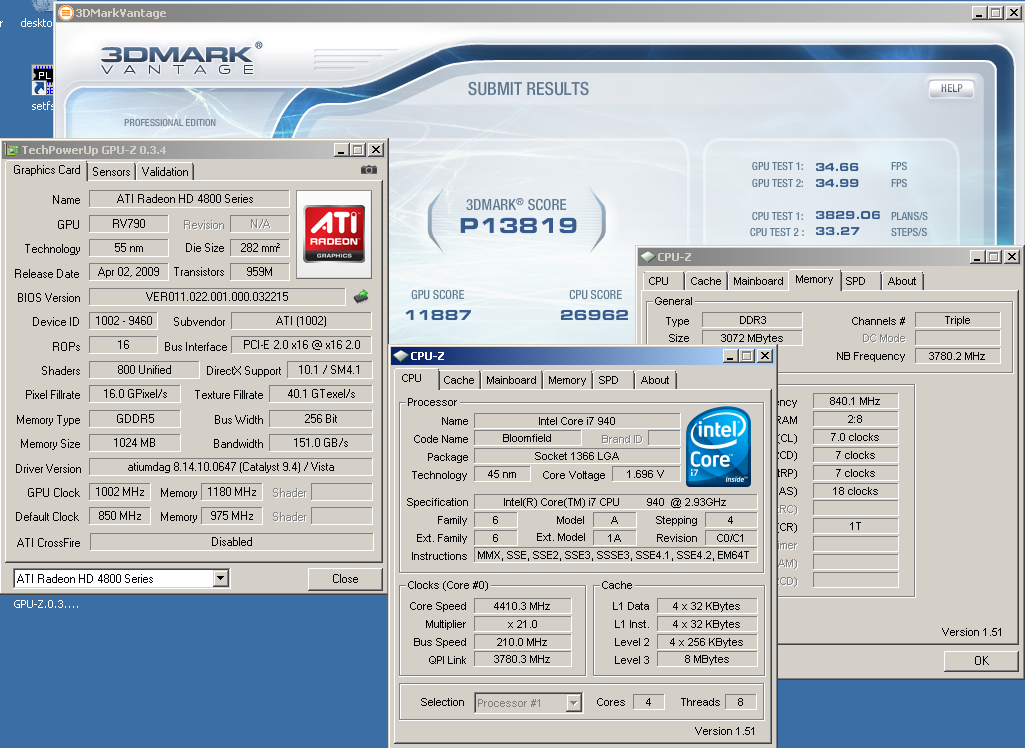Click the Release Date Apr 02, 2009 field

pyautogui.click(x=129, y=272)
